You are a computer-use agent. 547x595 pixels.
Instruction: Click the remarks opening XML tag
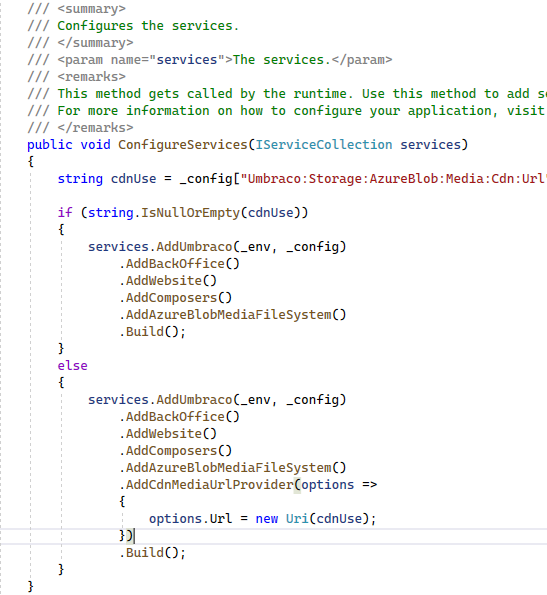tap(91, 77)
